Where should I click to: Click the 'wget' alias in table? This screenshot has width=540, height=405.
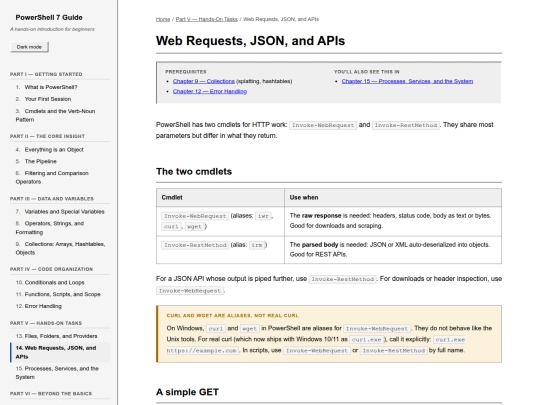tap(194, 227)
